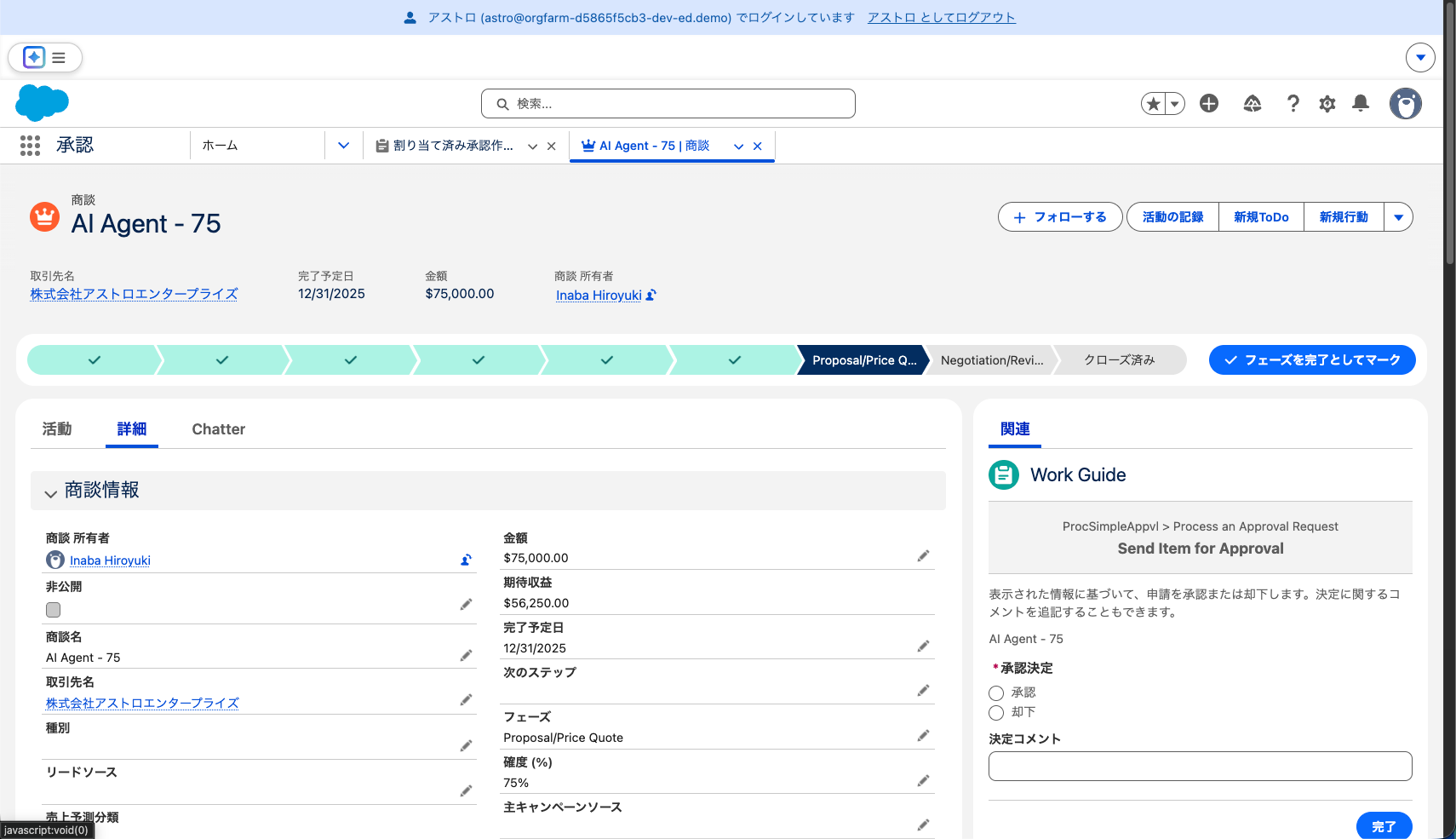Select the Proposal/Price Quote path stage
1456x839 pixels.
click(x=863, y=360)
